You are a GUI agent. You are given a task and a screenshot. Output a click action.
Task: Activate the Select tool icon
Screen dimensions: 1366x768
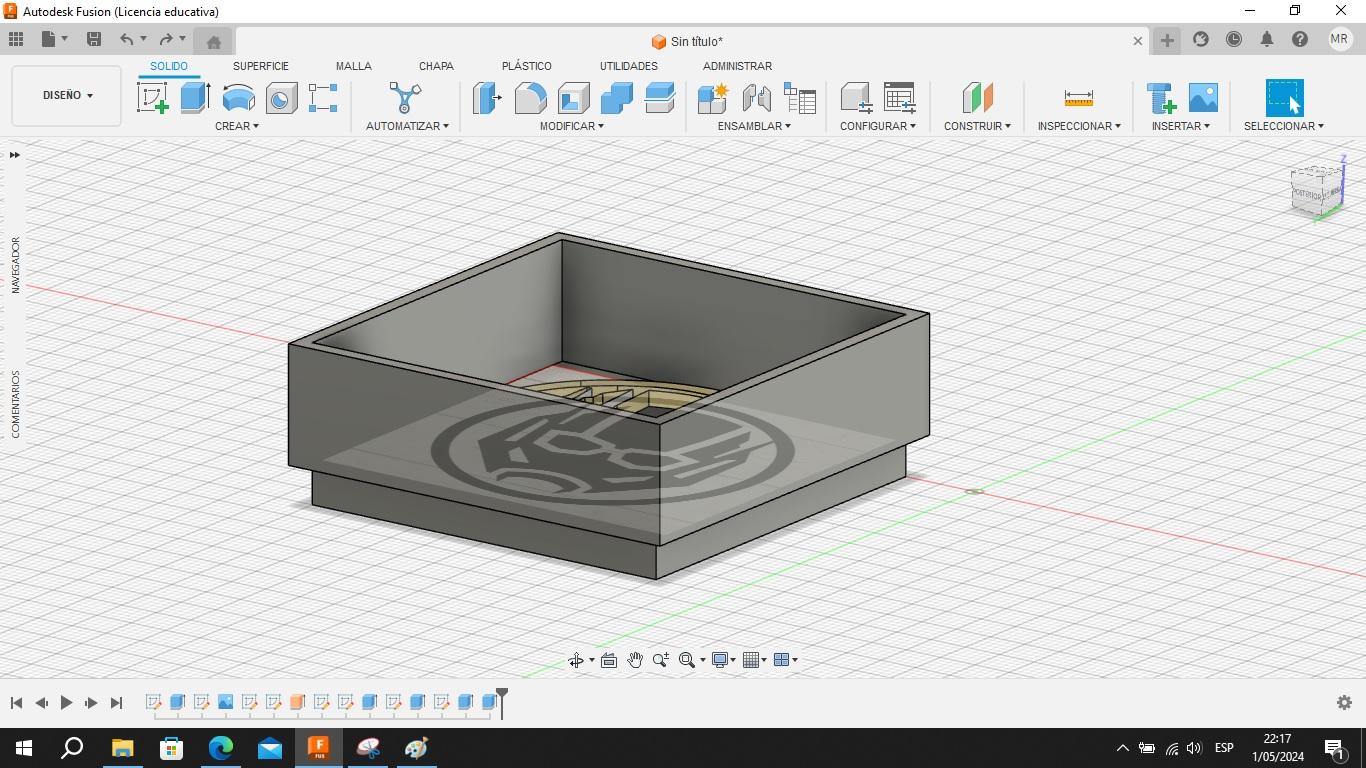[x=1284, y=98]
